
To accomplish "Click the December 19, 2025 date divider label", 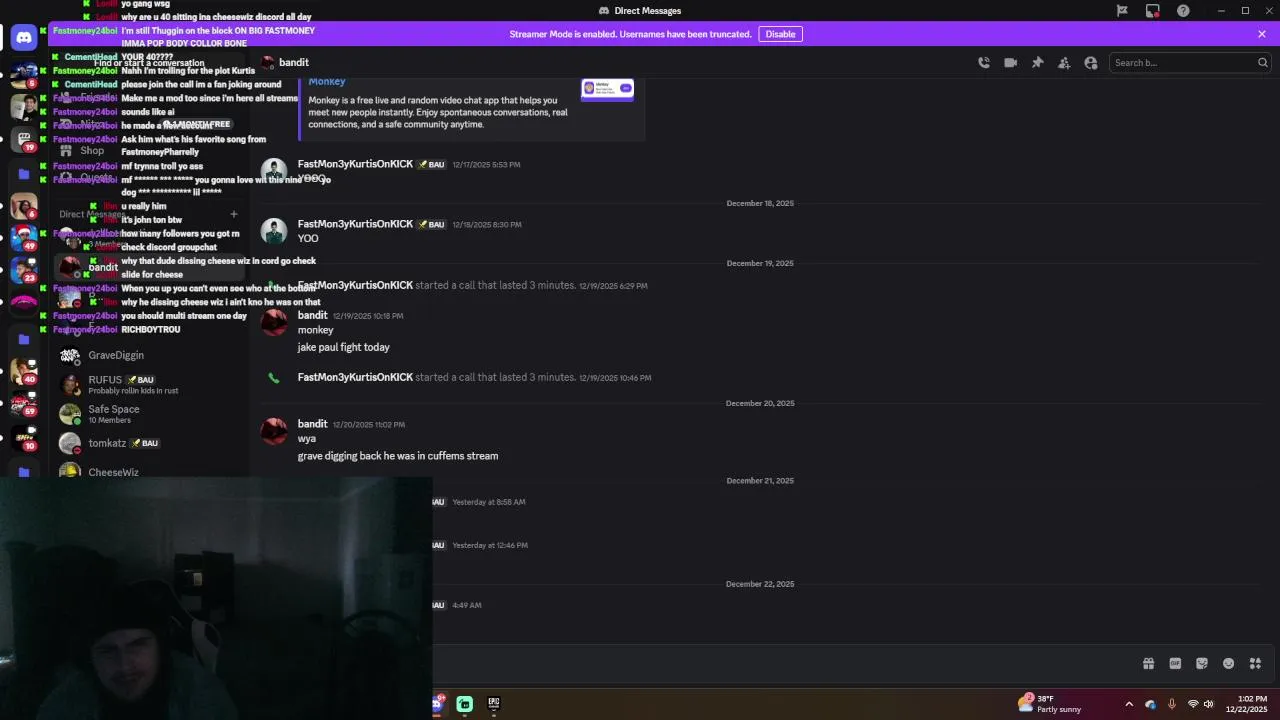I will point(760,263).
